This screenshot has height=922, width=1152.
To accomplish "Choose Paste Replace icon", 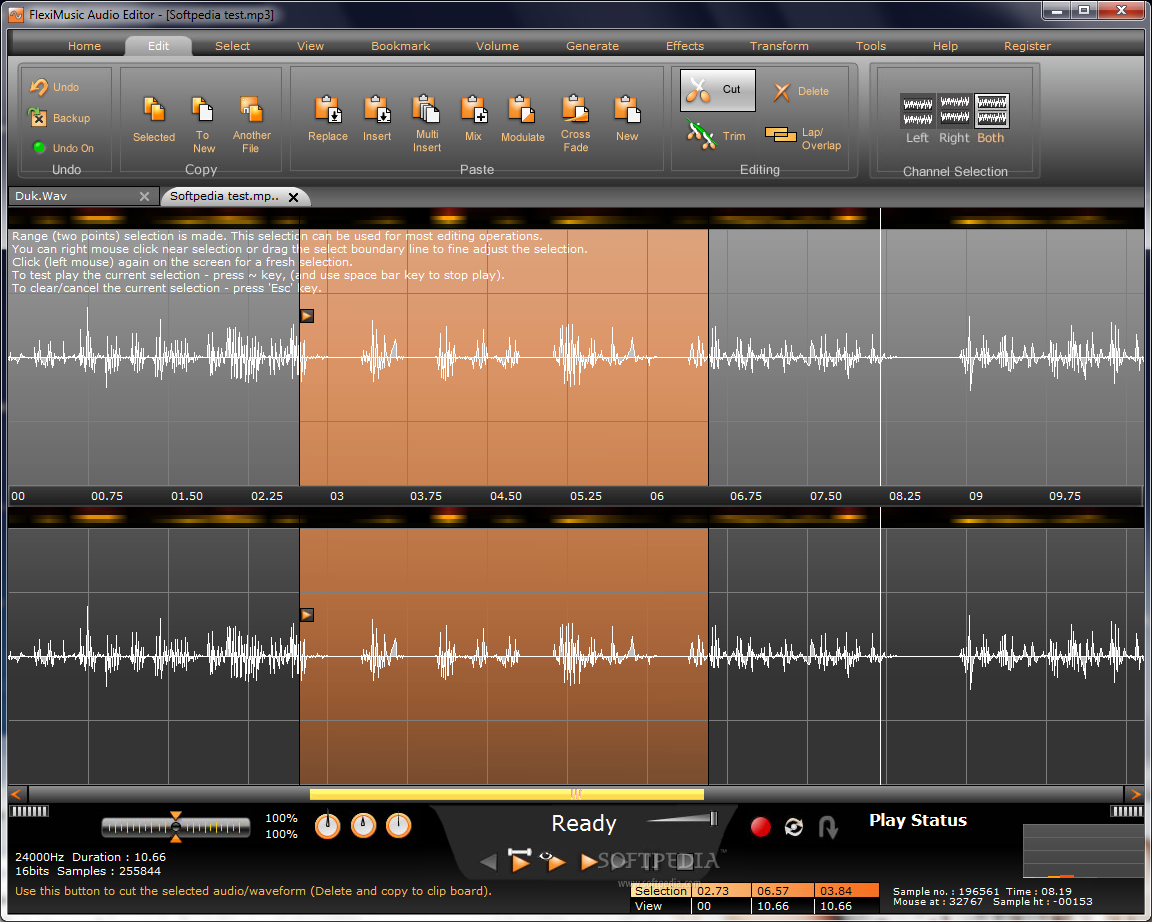I will 328,109.
